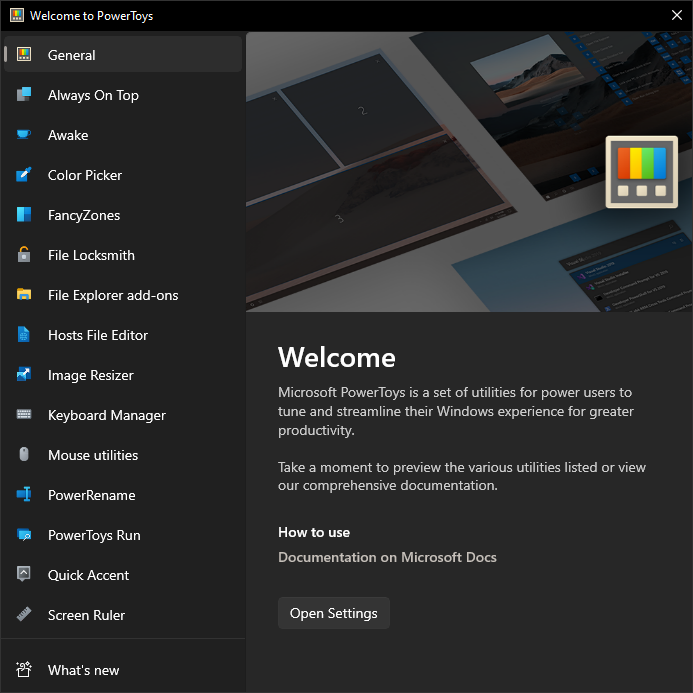The width and height of the screenshot is (693, 693).
Task: Click the File Explorer add-ons folder icon
Action: [24, 294]
